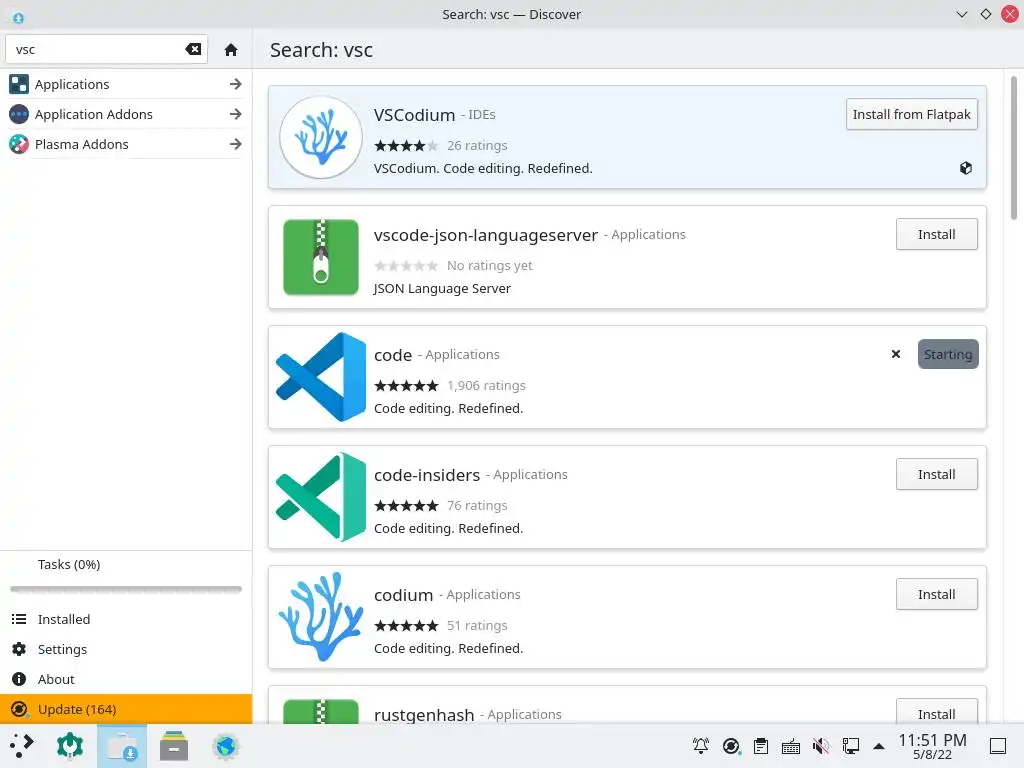The height and width of the screenshot is (768, 1024).
Task: Clear the search field text
Action: pyautogui.click(x=193, y=50)
